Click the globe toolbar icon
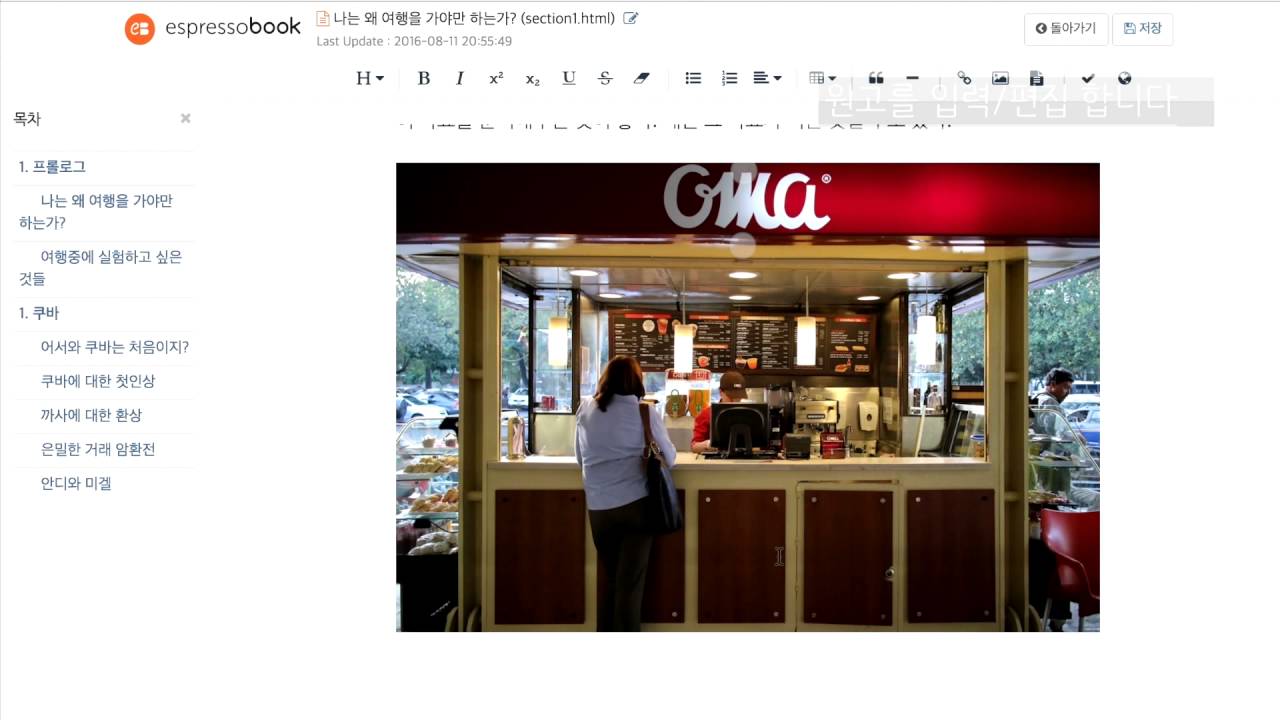This screenshot has height=720, width=1280. pos(1124,78)
